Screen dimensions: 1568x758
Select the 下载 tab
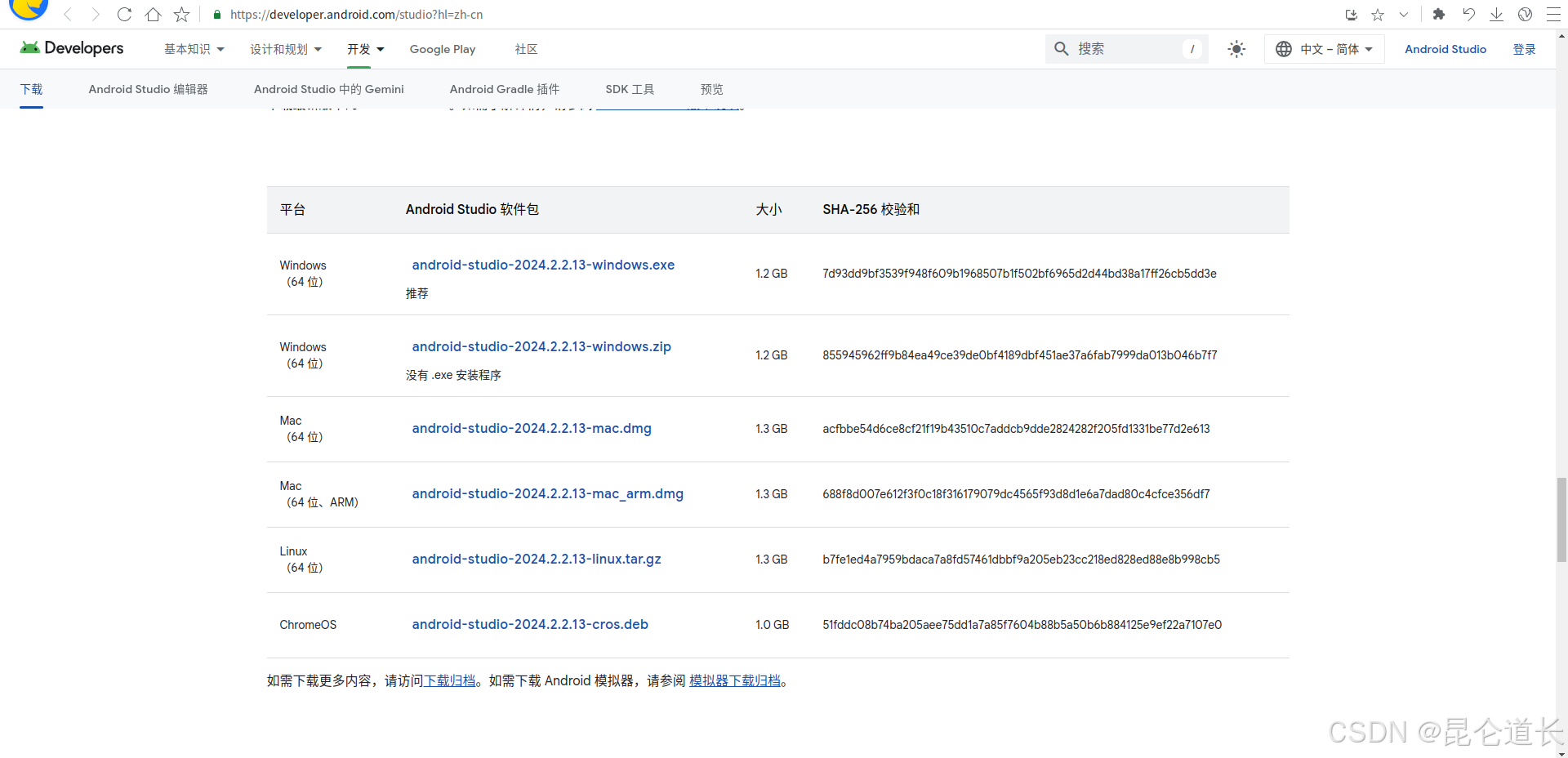(x=31, y=89)
